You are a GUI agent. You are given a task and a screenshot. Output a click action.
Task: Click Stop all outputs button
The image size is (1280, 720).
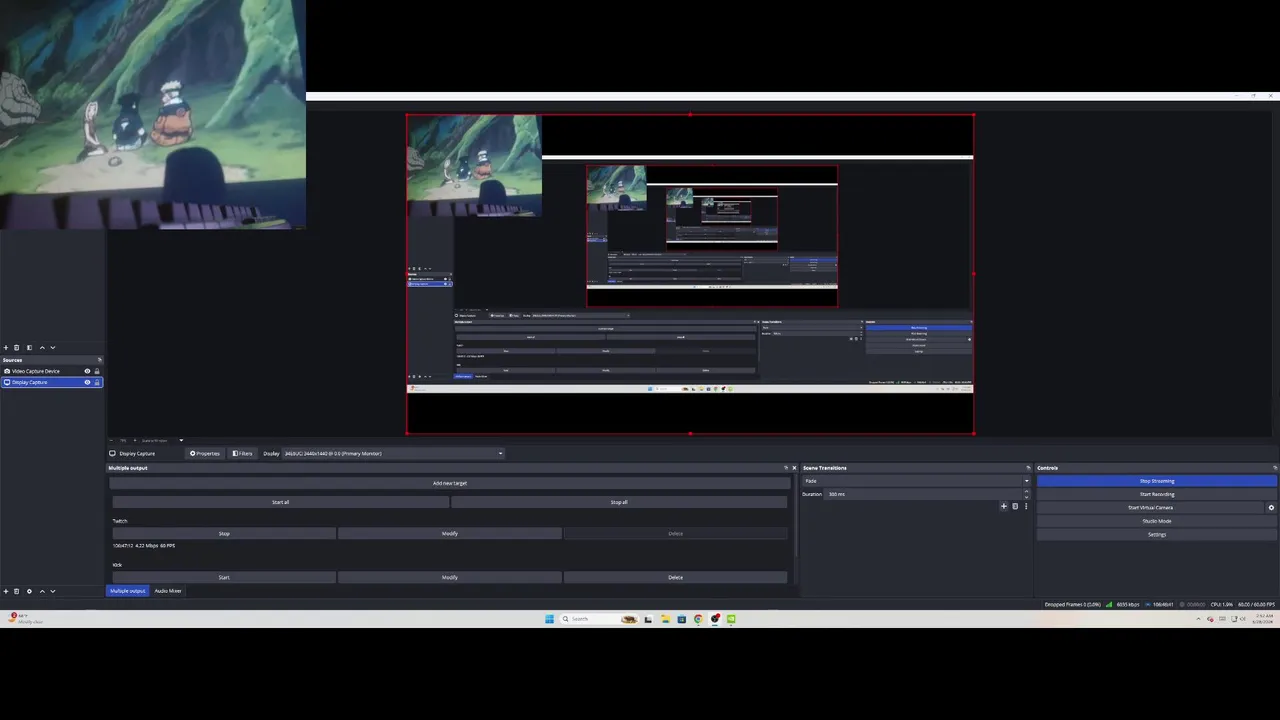[619, 502]
